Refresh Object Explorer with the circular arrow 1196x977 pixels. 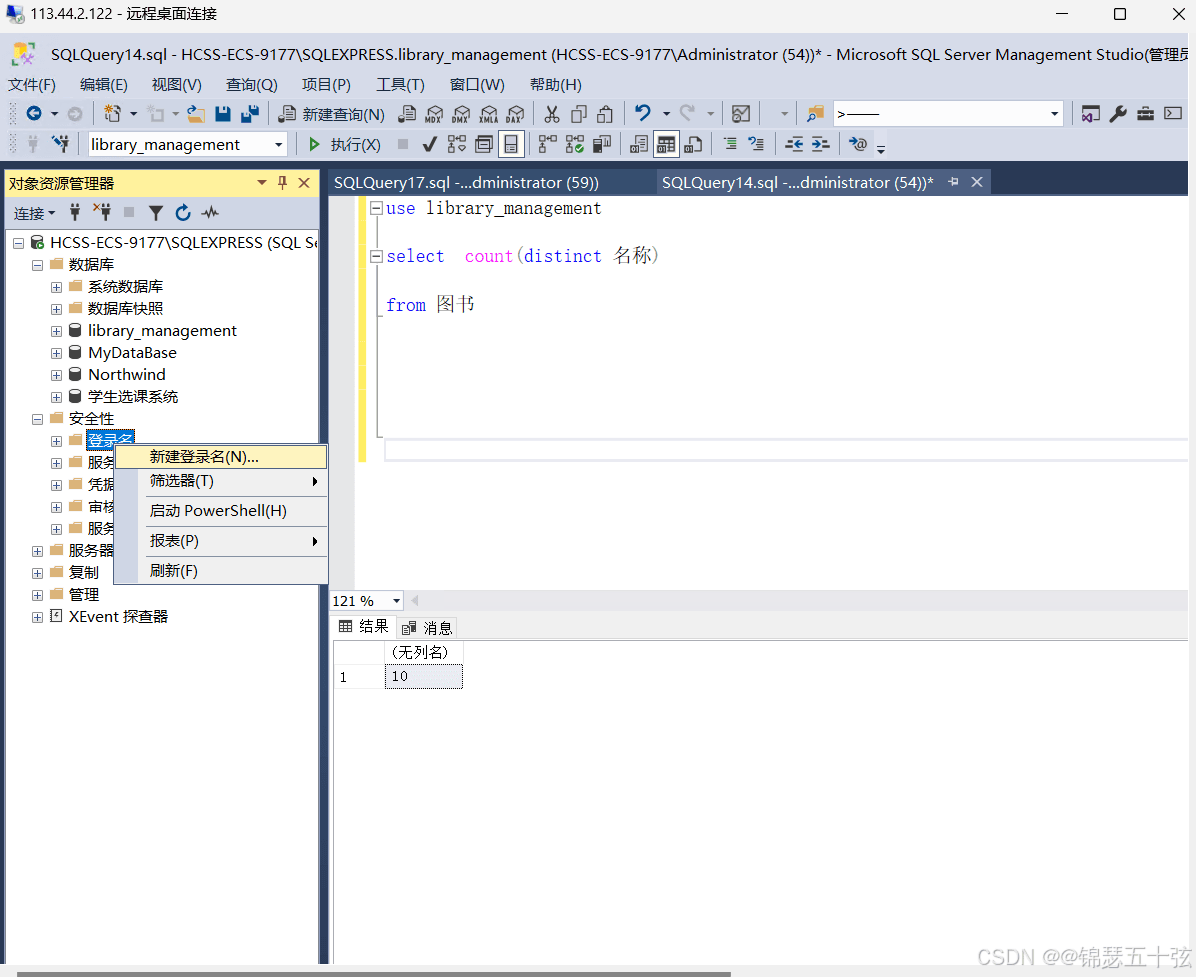[x=183, y=213]
